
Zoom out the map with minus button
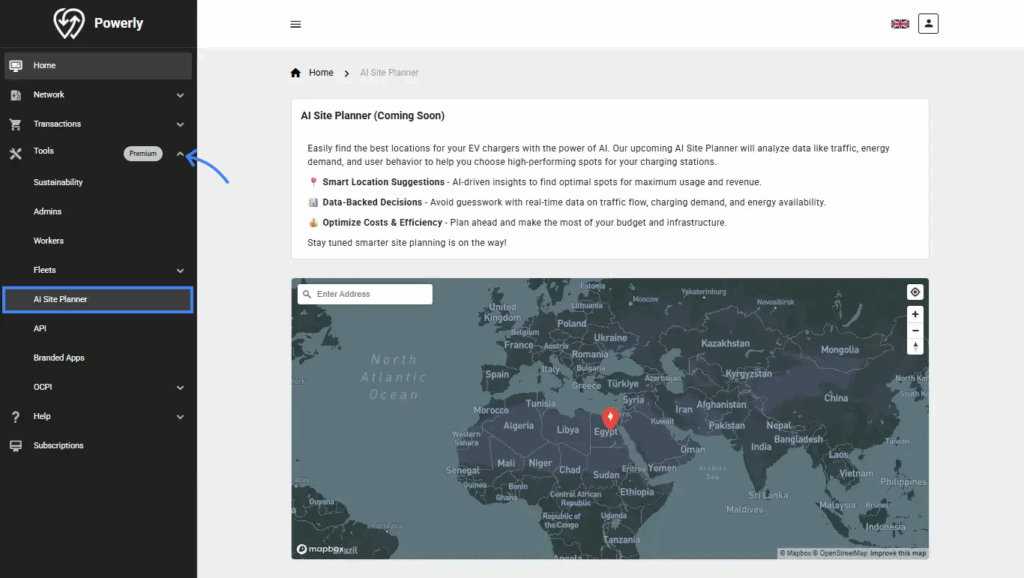[914, 330]
